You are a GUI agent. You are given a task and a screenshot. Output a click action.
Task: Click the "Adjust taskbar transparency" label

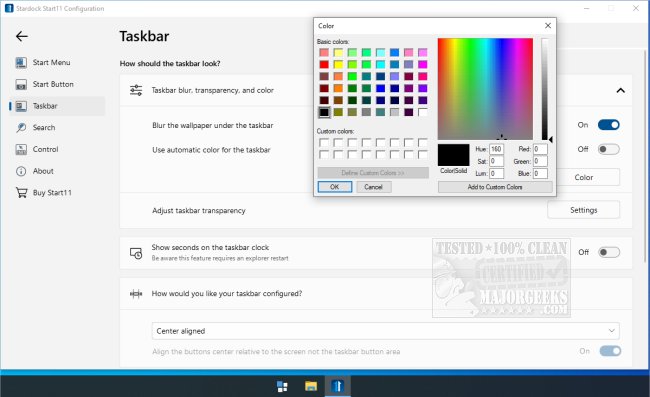coord(199,211)
